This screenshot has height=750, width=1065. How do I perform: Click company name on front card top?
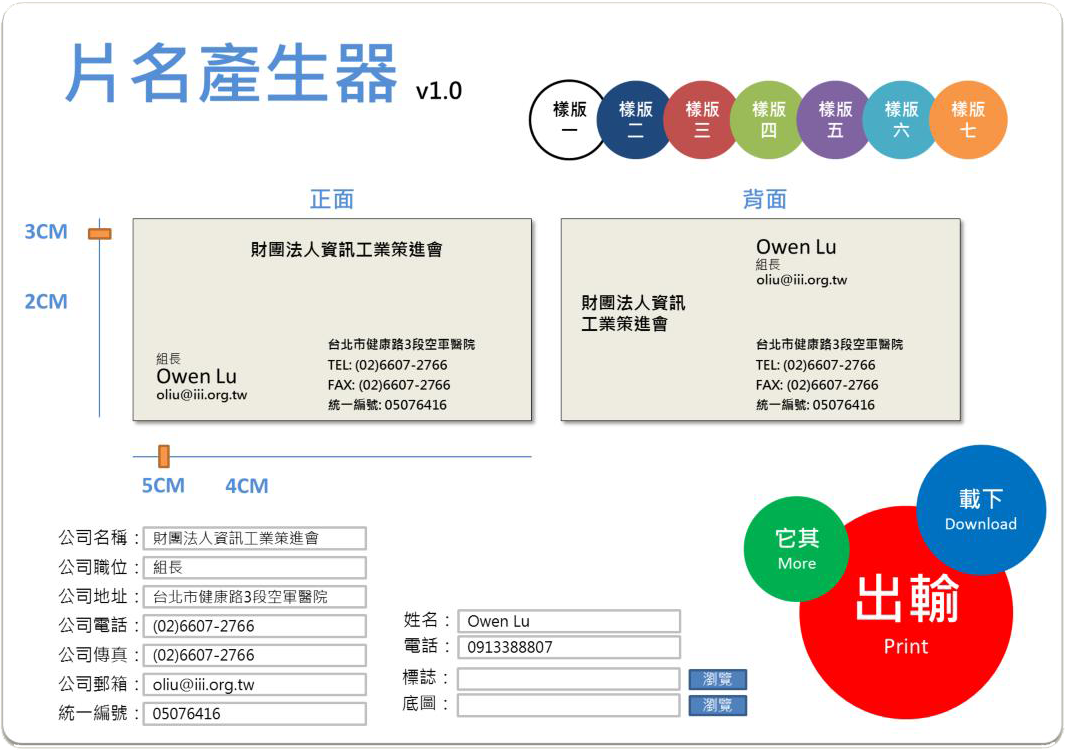(x=346, y=249)
